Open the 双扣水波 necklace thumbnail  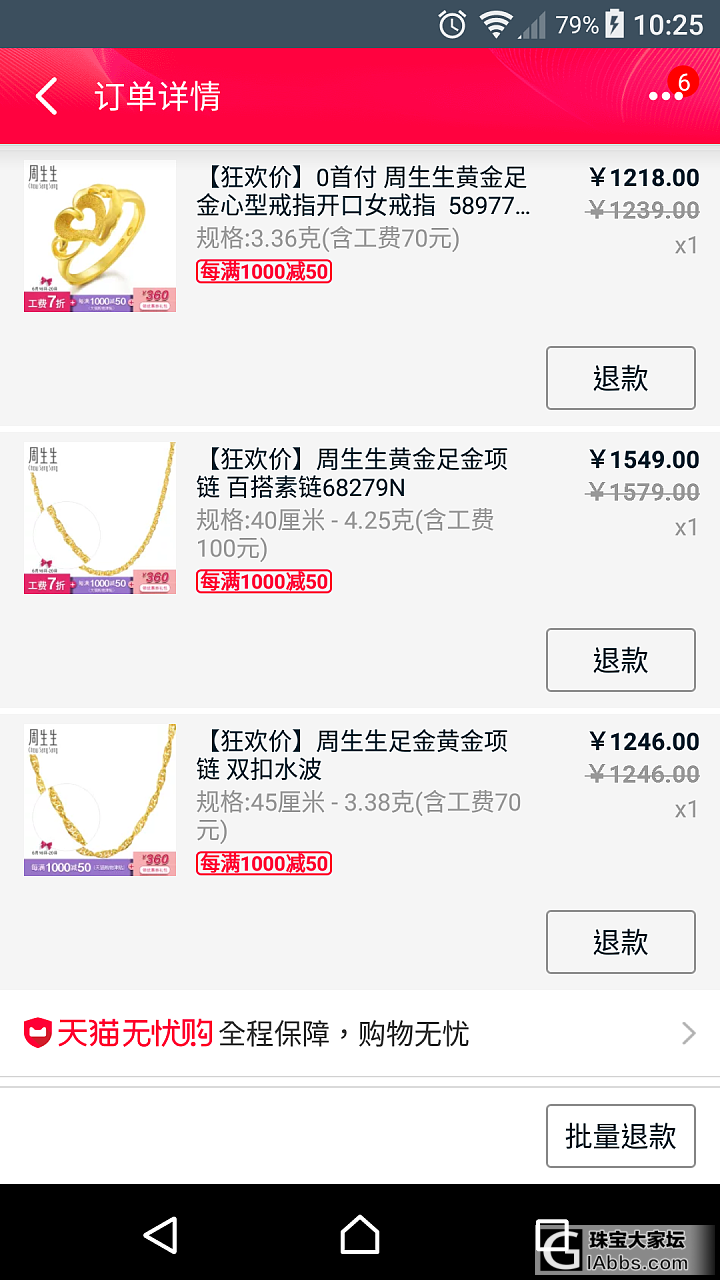point(100,800)
